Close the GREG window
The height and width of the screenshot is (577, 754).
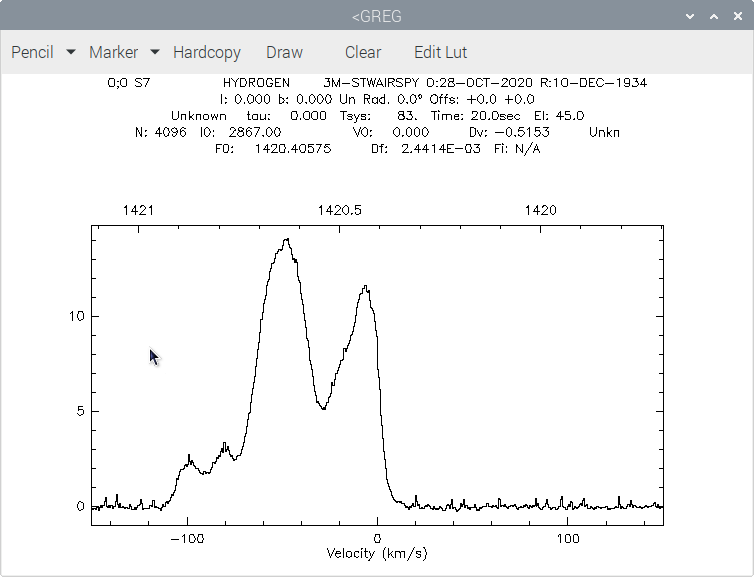click(738, 16)
